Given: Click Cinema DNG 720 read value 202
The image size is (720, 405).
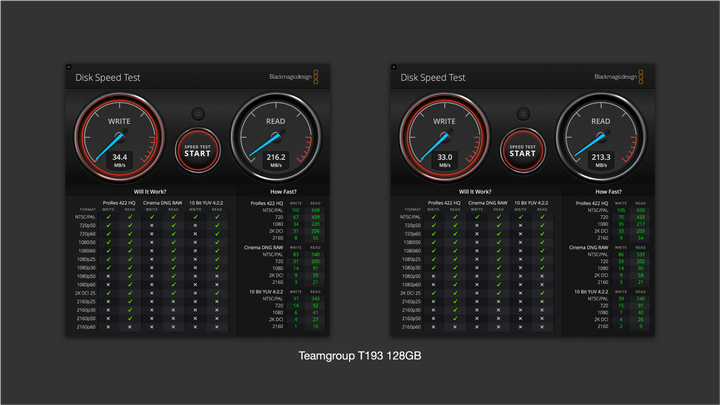Looking at the screenshot, I should [641, 261].
